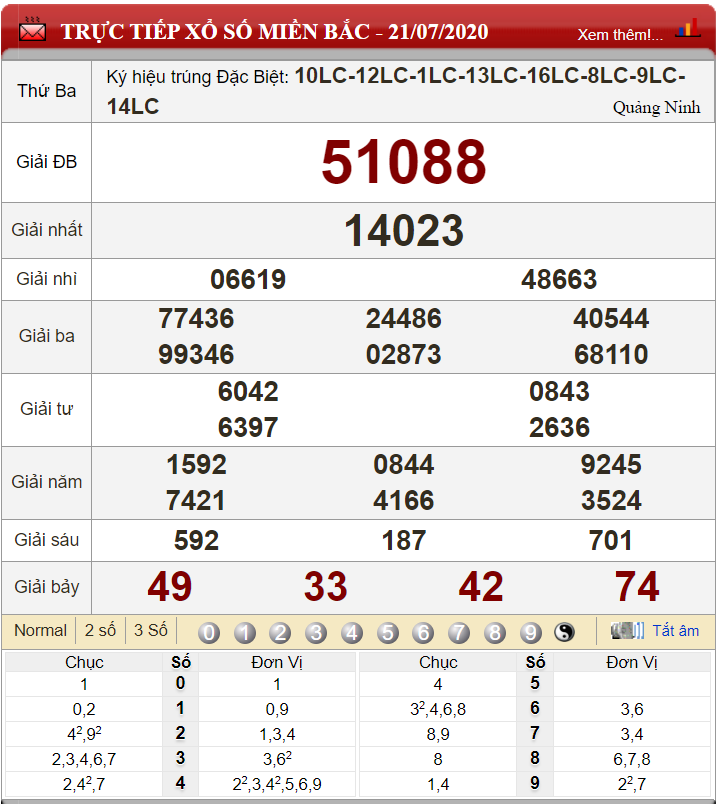
Task: Select the digit 8 filter ball
Action: [495, 632]
